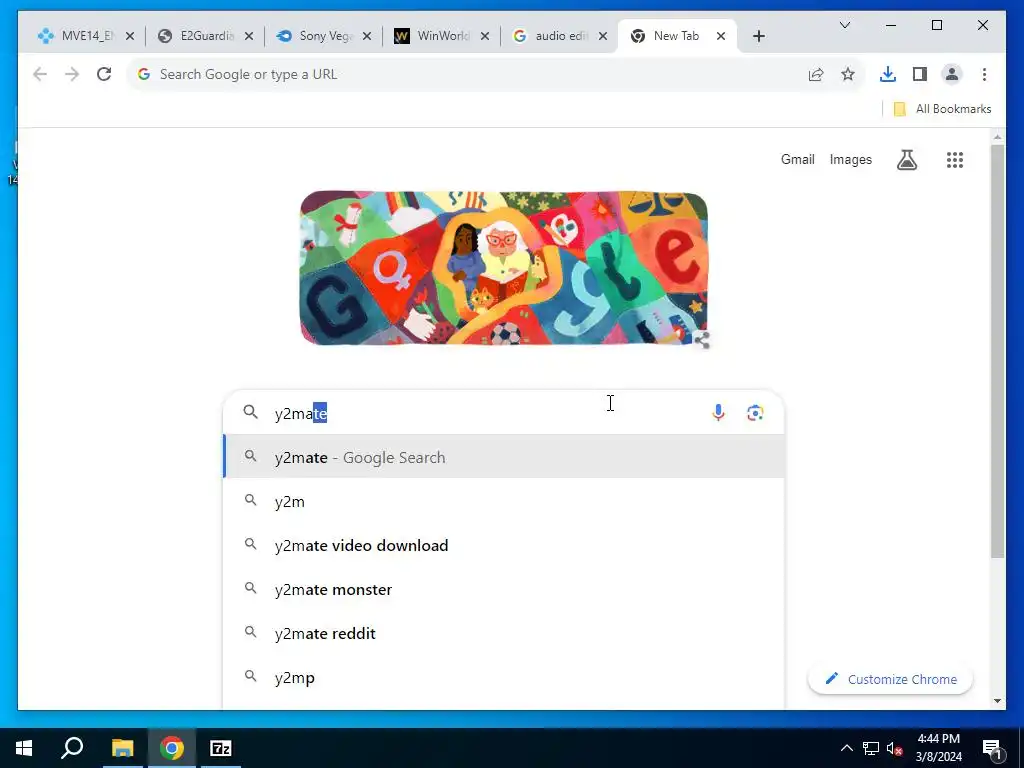Close the audio edit tab
Viewport: 1024px width, 768px height.
pyautogui.click(x=603, y=36)
